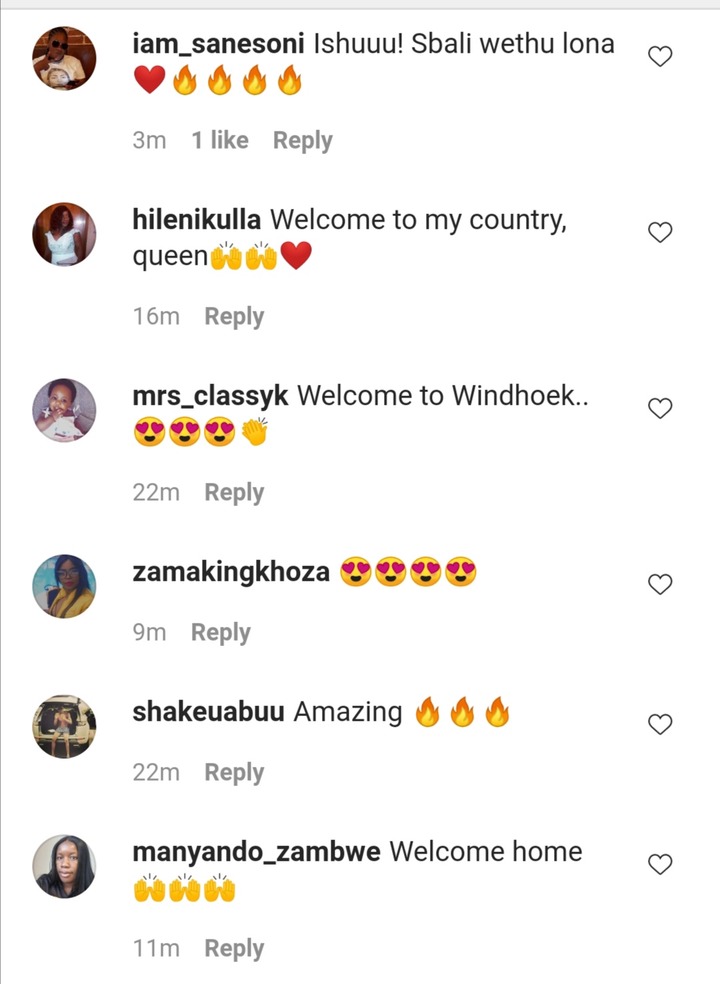The image size is (720, 984).
Task: Tap heart icon next to hilenikulla's comment
Action: tap(660, 232)
